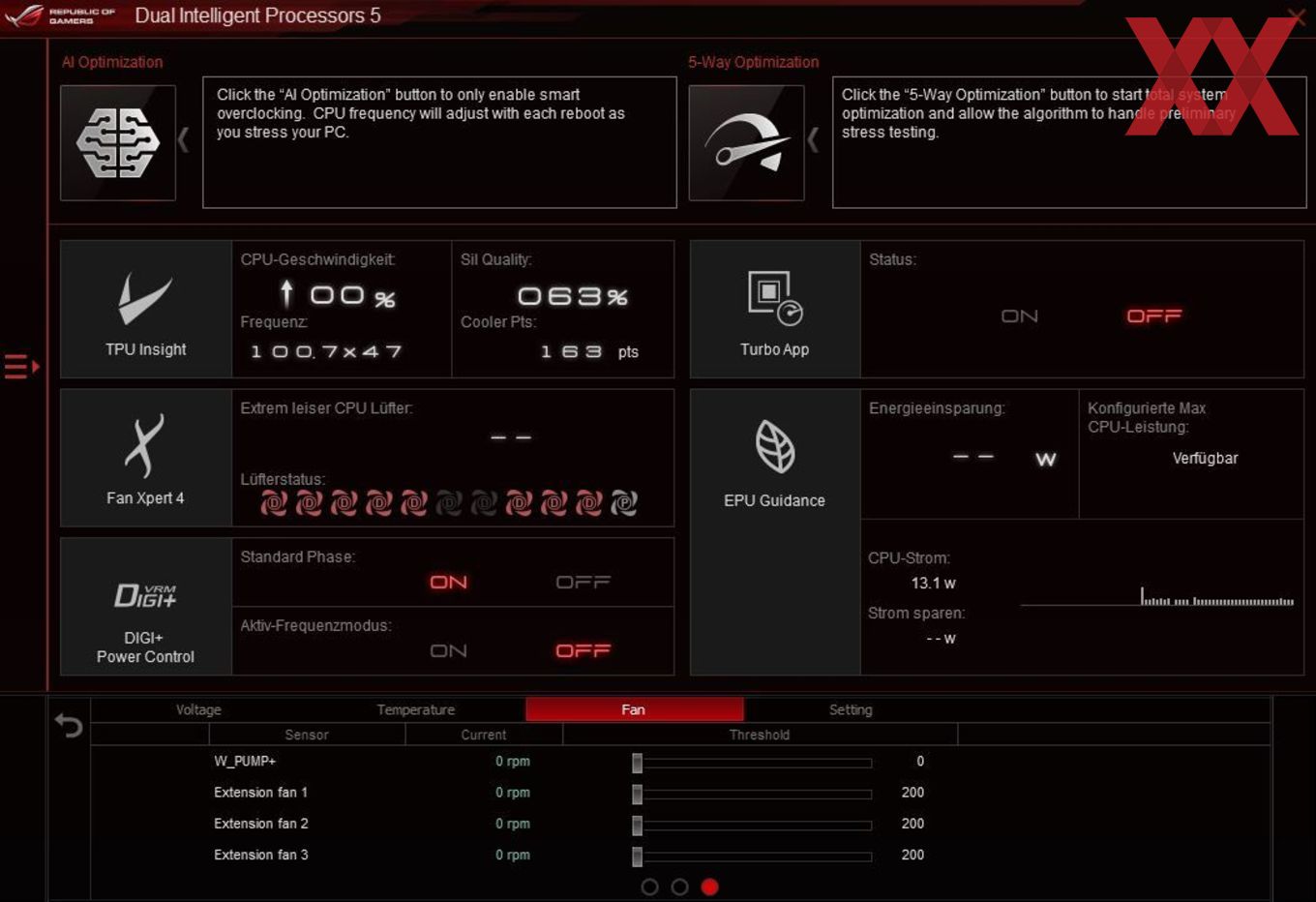The height and width of the screenshot is (902, 1316).
Task: Set Aktiv-Frequenzmodus to OFF
Action: (583, 650)
